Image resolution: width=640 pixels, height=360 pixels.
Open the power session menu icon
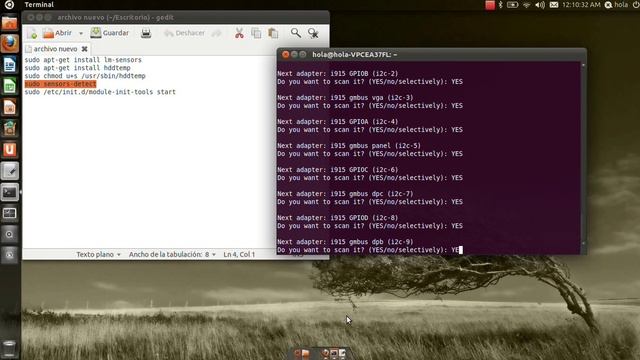point(636,5)
